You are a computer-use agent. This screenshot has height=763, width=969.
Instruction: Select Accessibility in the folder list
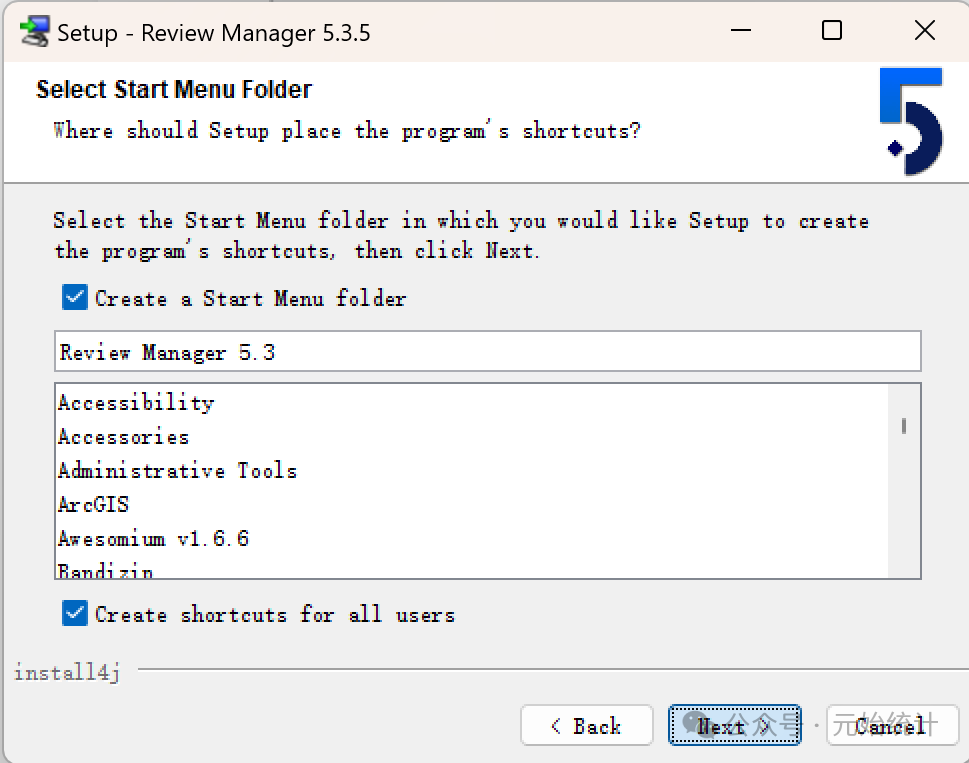click(x=136, y=403)
